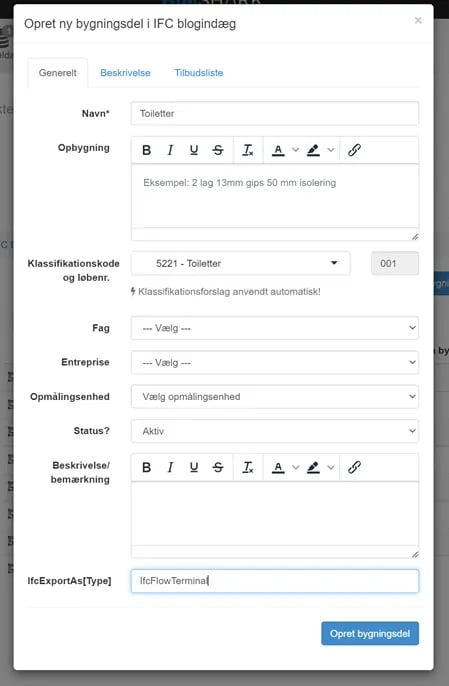
Task: Toggle bold in Beskrivelse/bemærkning editor
Action: pos(147,467)
